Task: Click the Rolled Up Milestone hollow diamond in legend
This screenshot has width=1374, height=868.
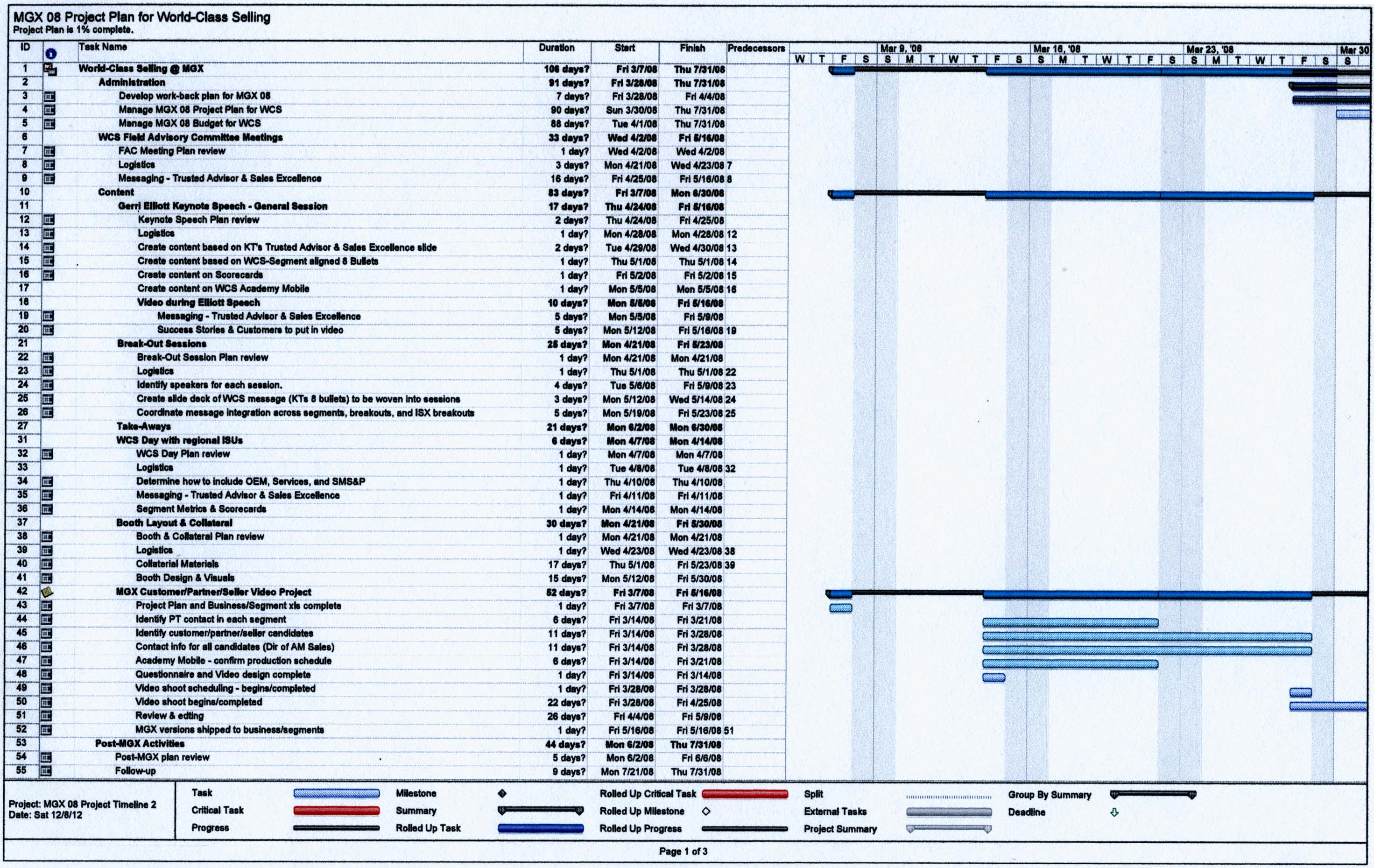Action: pos(706,812)
